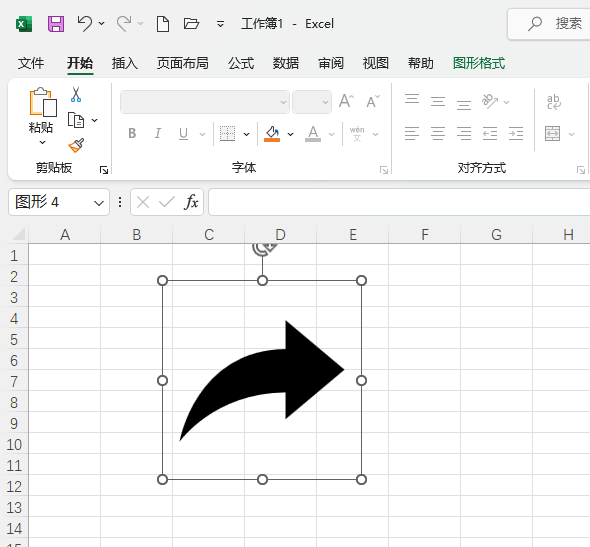This screenshot has height=547, width=590.
Task: Select the black curved arrow graphic
Action: click(262, 380)
